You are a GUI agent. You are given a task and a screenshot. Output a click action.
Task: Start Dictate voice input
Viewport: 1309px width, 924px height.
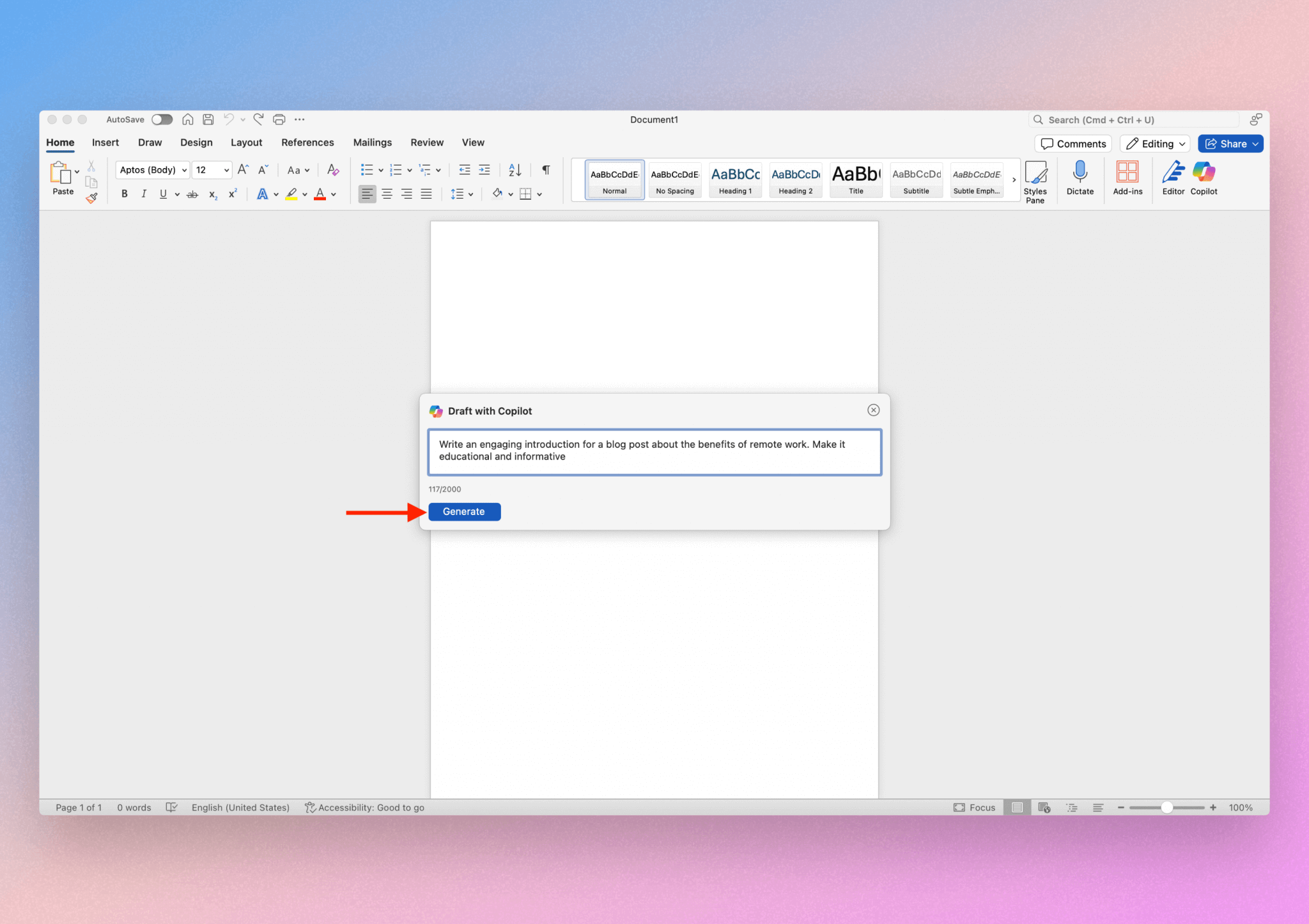click(1080, 180)
